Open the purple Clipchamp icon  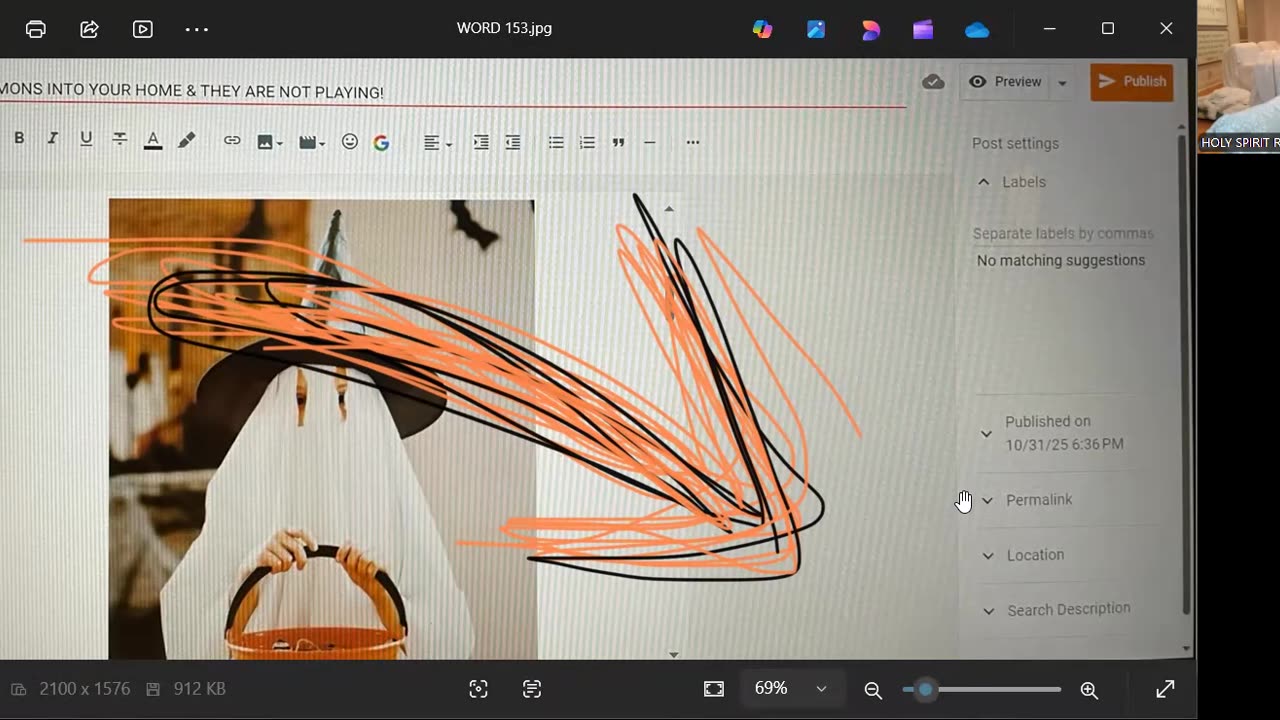[x=923, y=29]
